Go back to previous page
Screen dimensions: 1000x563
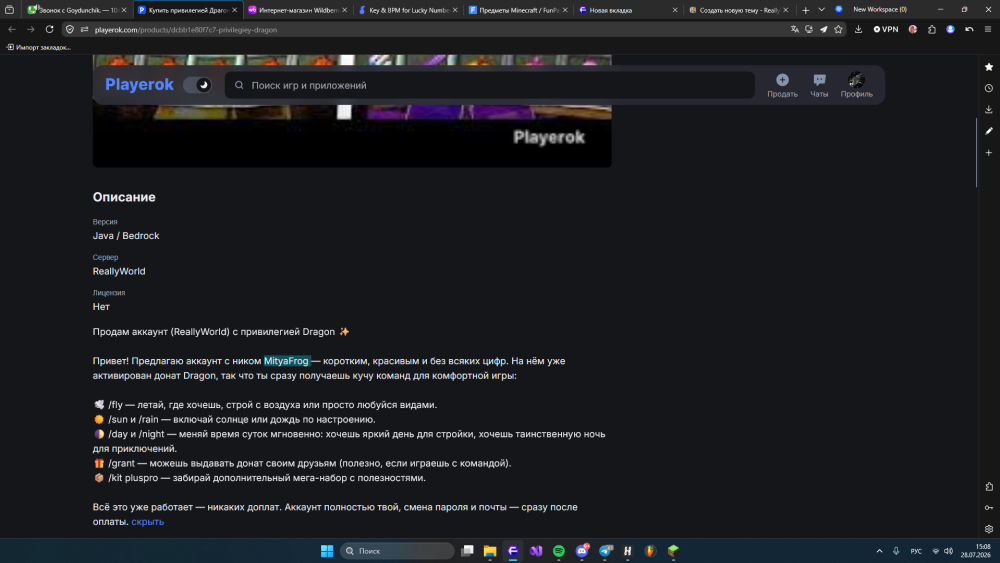12,29
